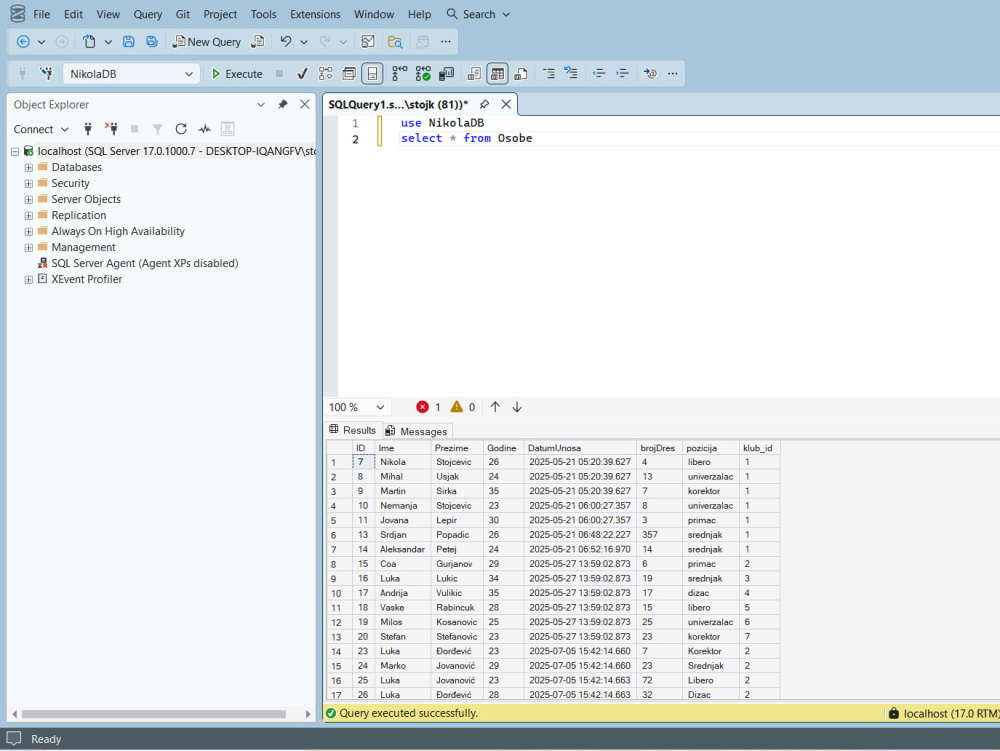Click Object Explorer scrollbar left arrow
Screen dimensions: 1000x751
click(15, 714)
